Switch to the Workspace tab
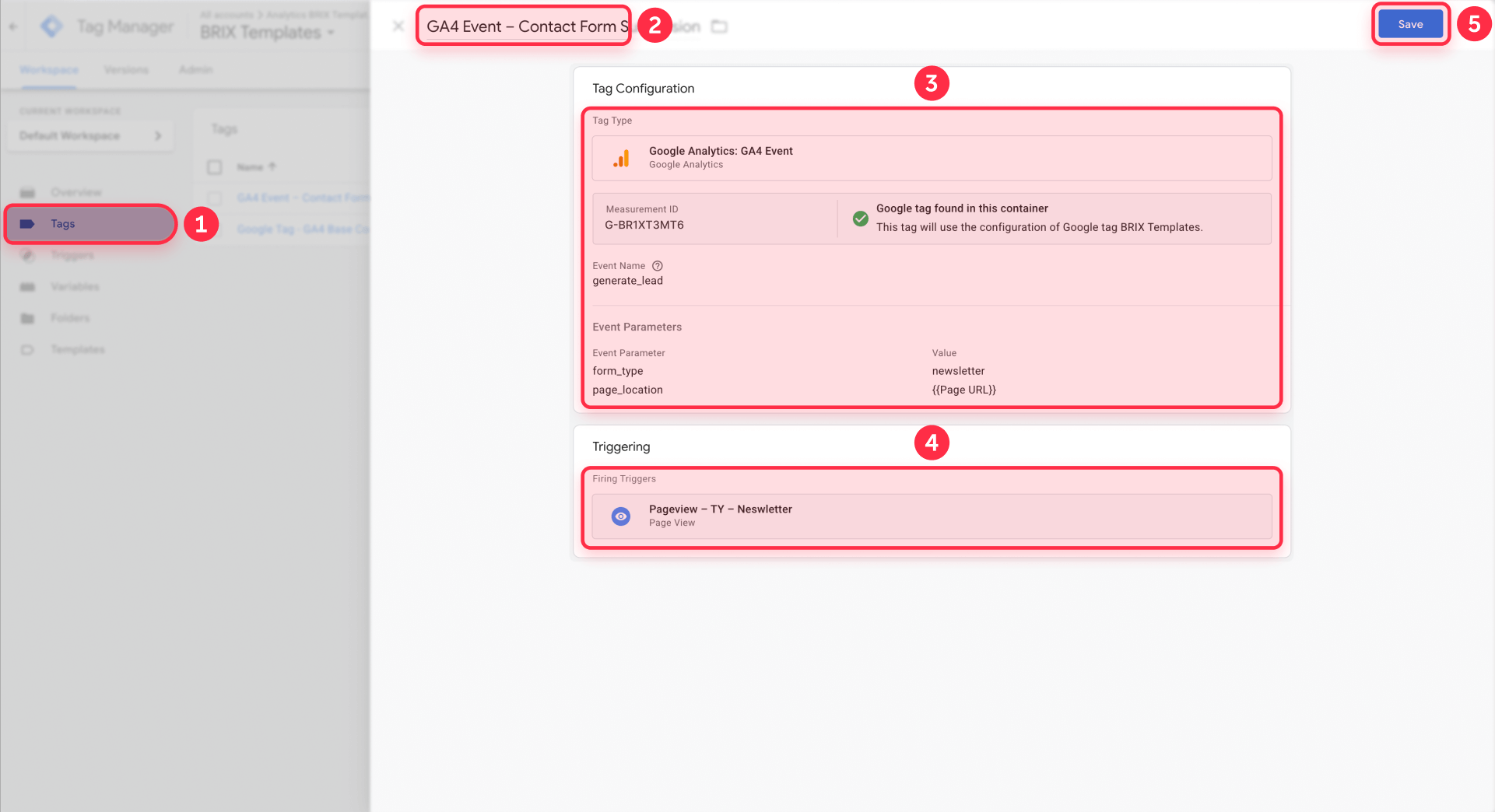The image size is (1495, 812). click(49, 70)
